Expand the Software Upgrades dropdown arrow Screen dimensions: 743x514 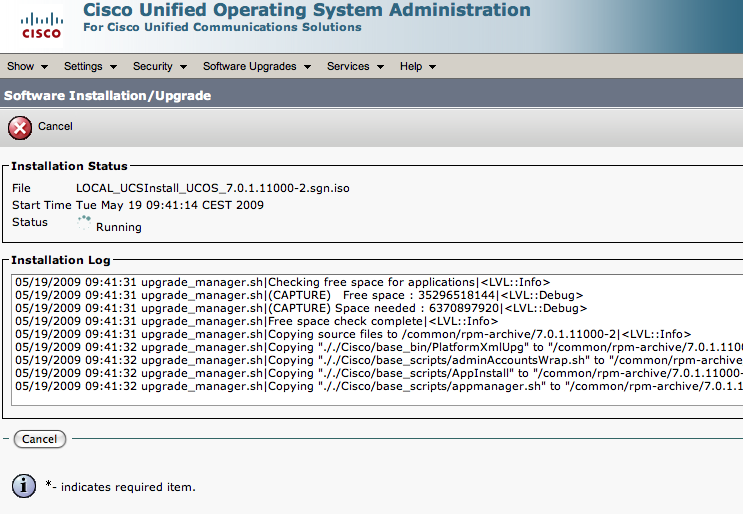(308, 67)
